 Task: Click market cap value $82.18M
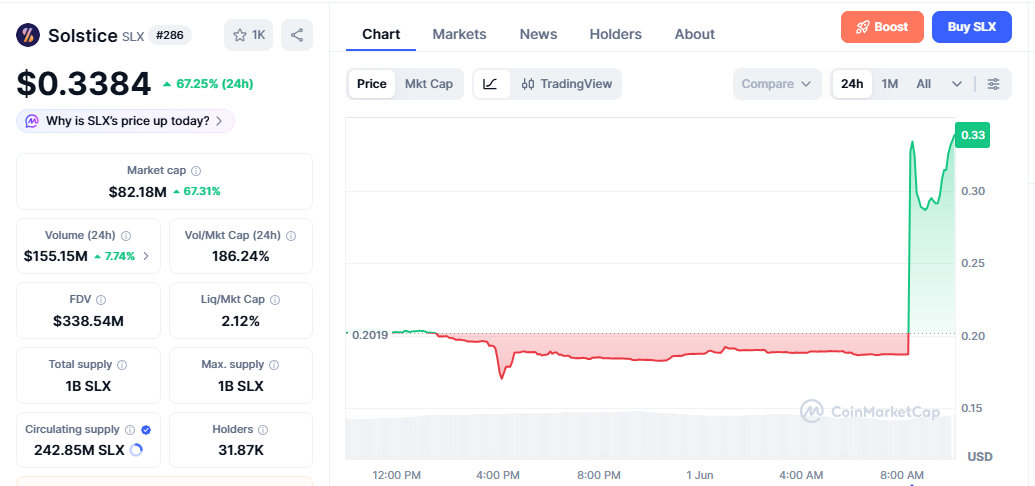[x=138, y=191]
